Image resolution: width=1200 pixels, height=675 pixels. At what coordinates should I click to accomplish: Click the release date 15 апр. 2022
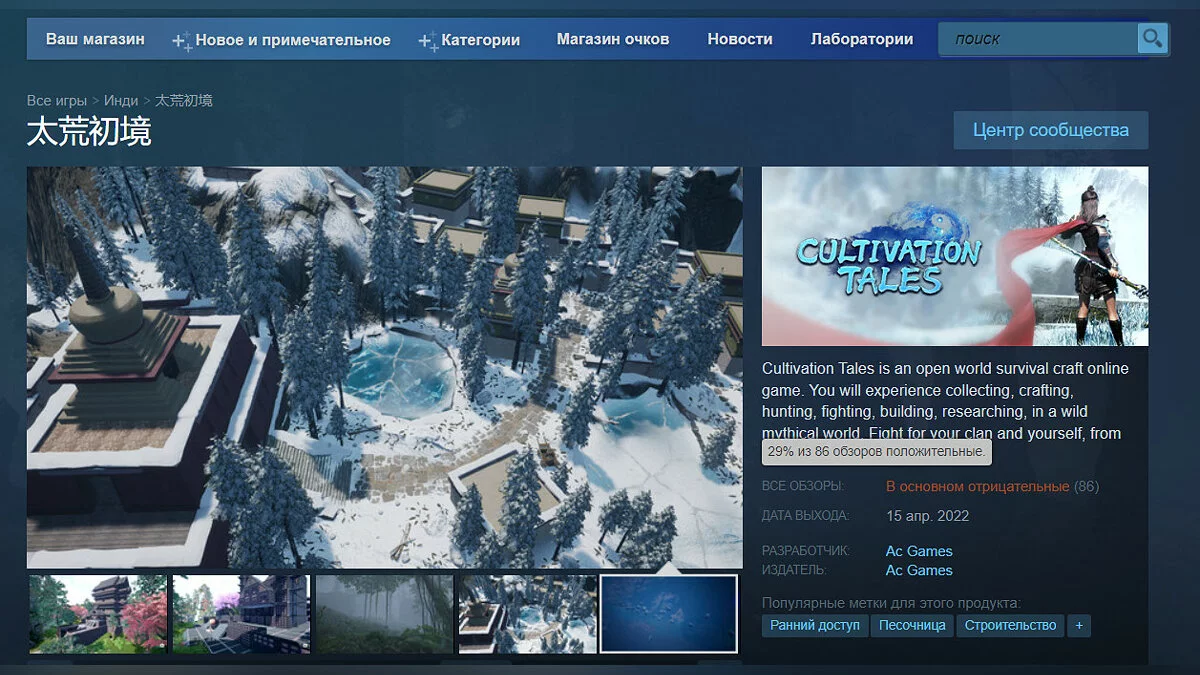(927, 516)
